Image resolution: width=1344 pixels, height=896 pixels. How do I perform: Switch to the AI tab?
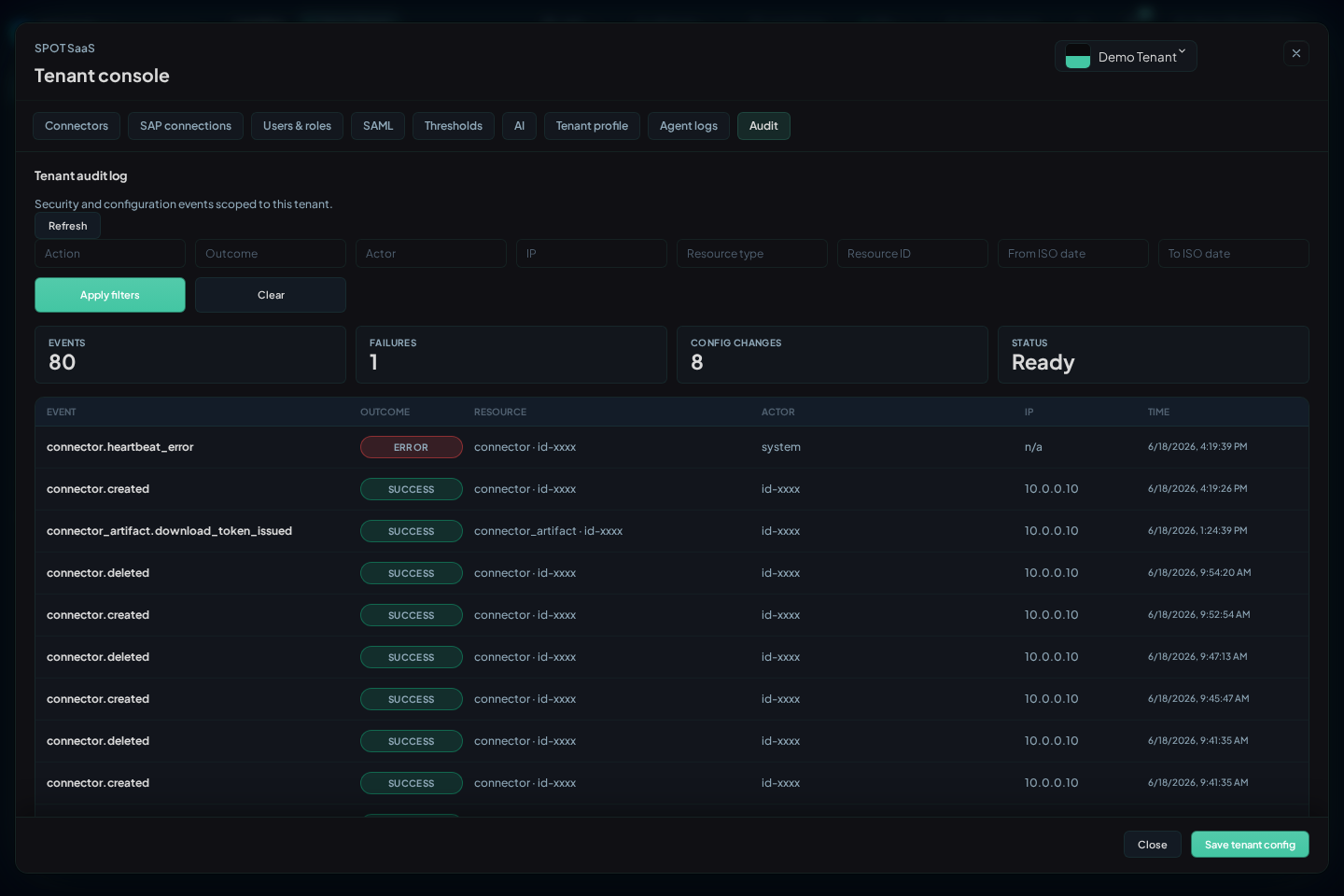click(519, 126)
